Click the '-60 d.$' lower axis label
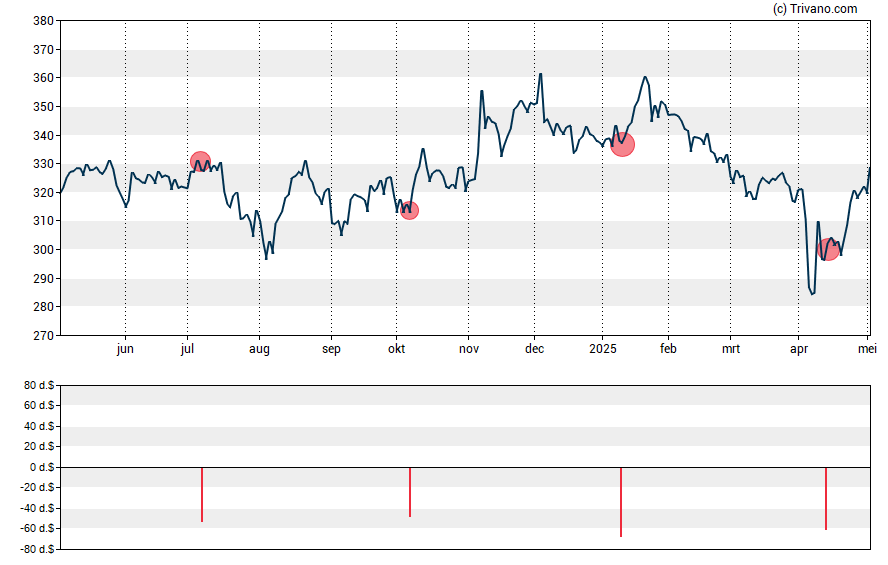 point(37,529)
